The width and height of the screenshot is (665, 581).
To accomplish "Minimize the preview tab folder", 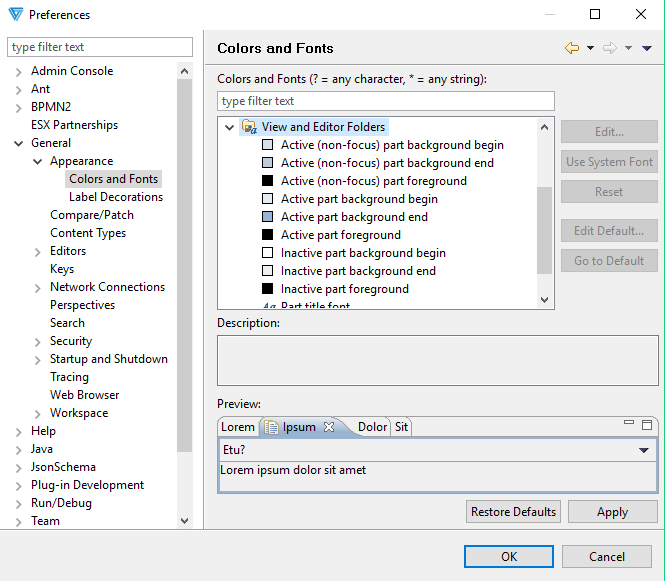I will 629,424.
